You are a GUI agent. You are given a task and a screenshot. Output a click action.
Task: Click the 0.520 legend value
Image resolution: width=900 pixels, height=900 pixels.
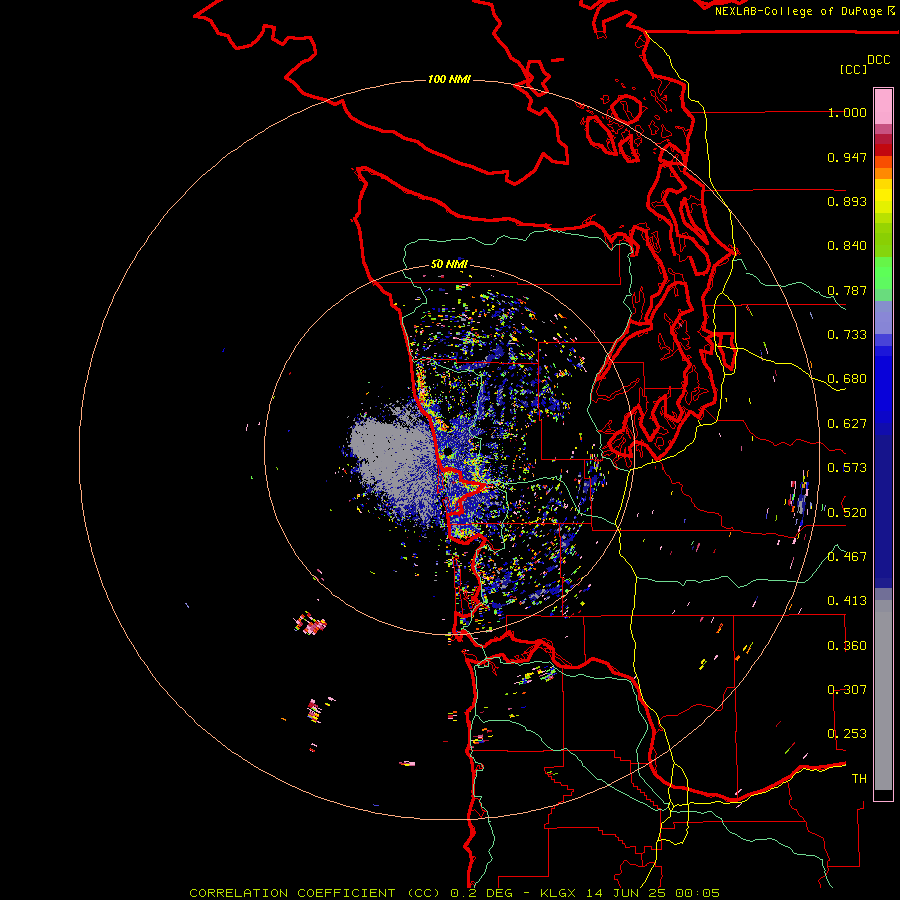(847, 513)
